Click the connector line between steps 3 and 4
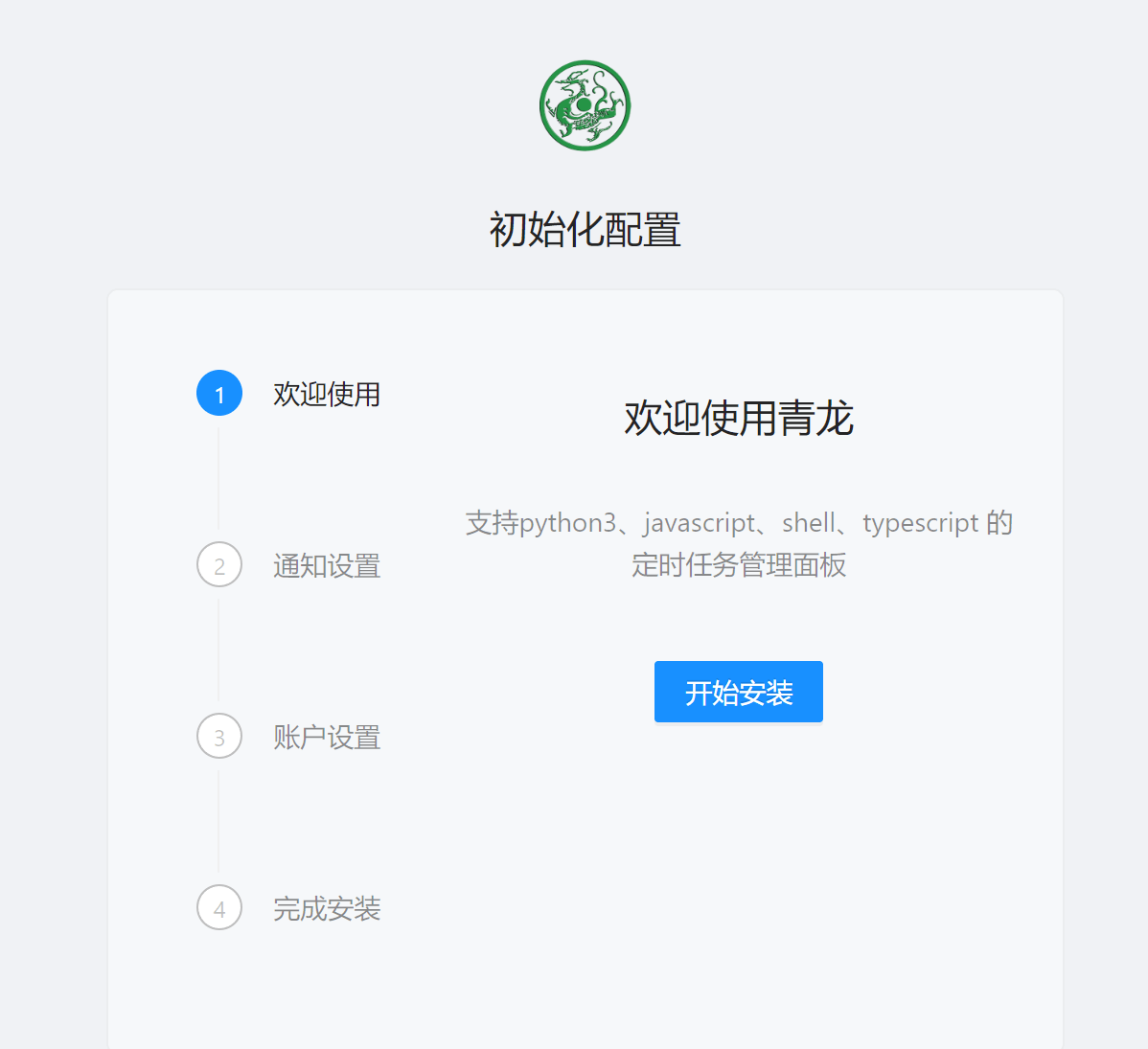Screen dimensions: 1148x1049 click(218, 821)
